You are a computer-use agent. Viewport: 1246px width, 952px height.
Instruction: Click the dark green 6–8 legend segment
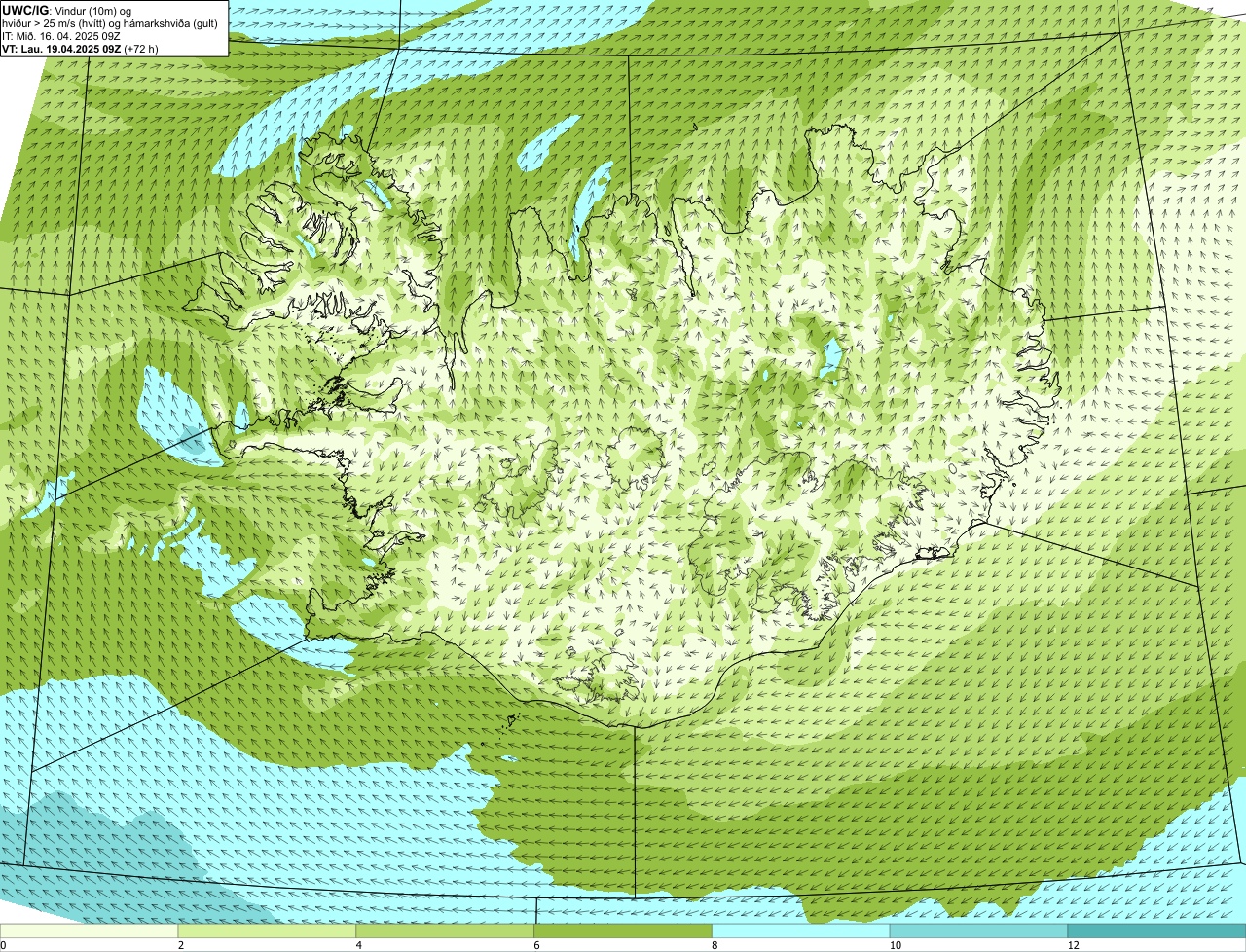(x=624, y=931)
